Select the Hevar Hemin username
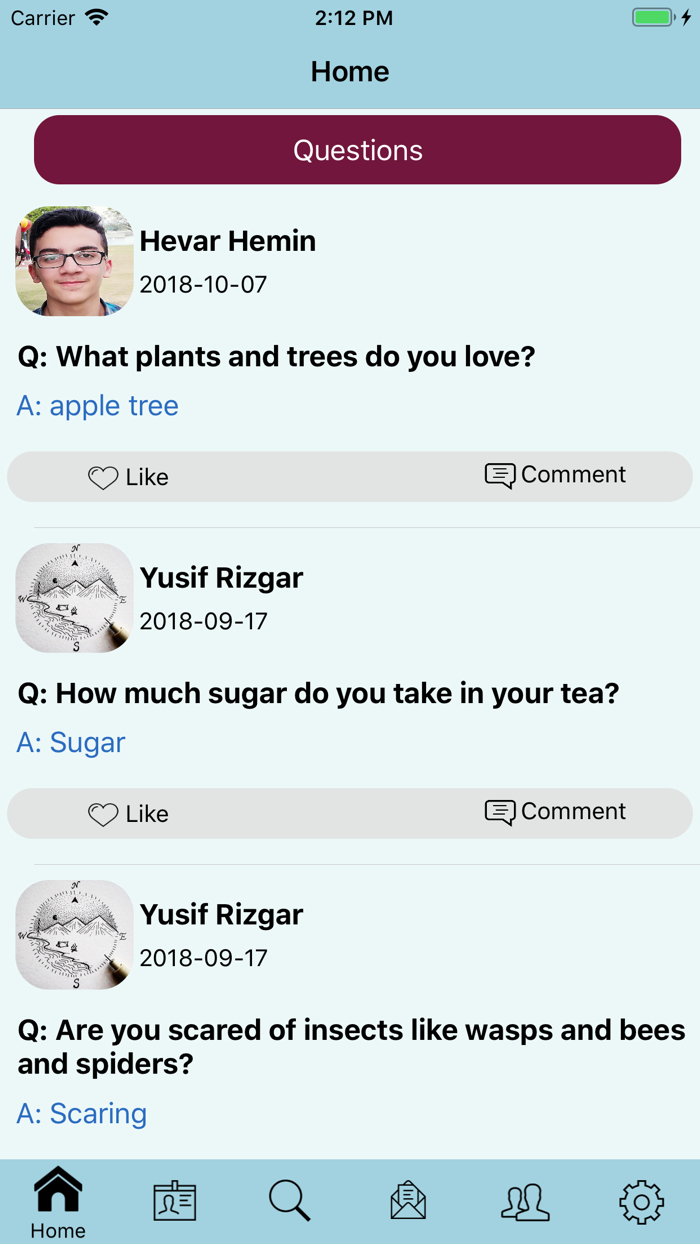The height and width of the screenshot is (1244, 700). click(228, 241)
